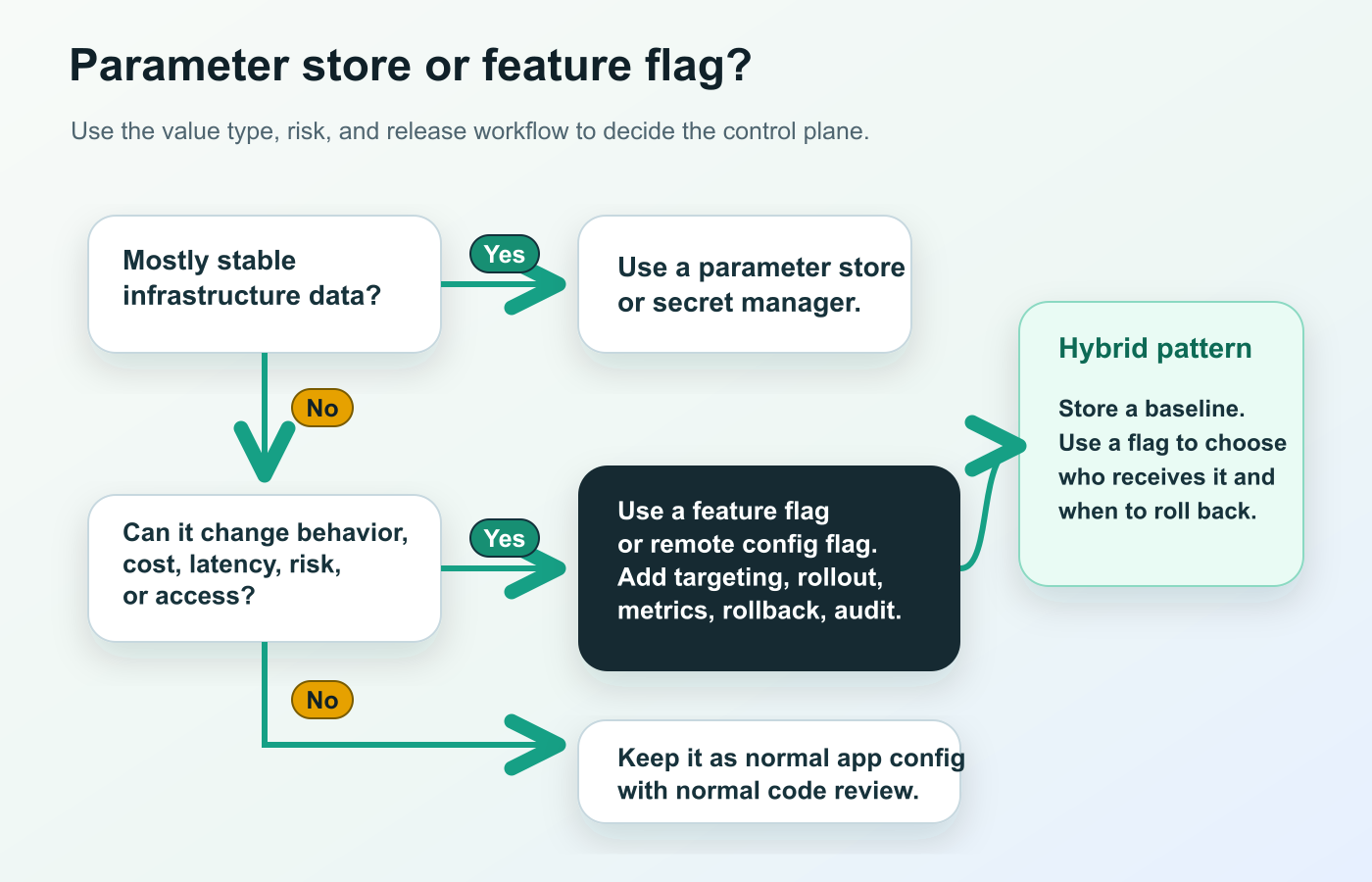1372x882 pixels.
Task: Click the Yes badge beside change behavior question
Action: (505, 538)
